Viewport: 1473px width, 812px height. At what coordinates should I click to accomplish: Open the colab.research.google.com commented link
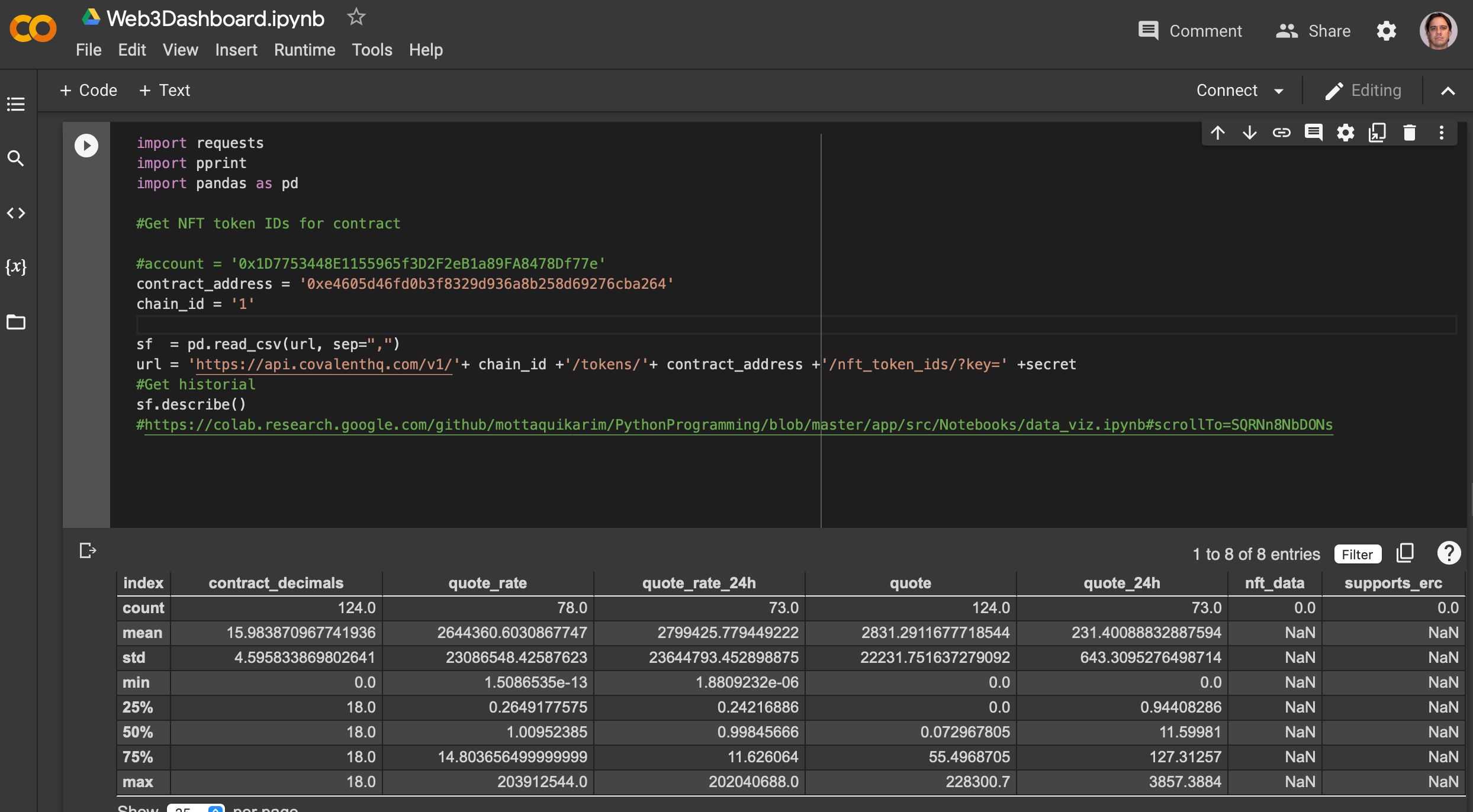coord(738,425)
